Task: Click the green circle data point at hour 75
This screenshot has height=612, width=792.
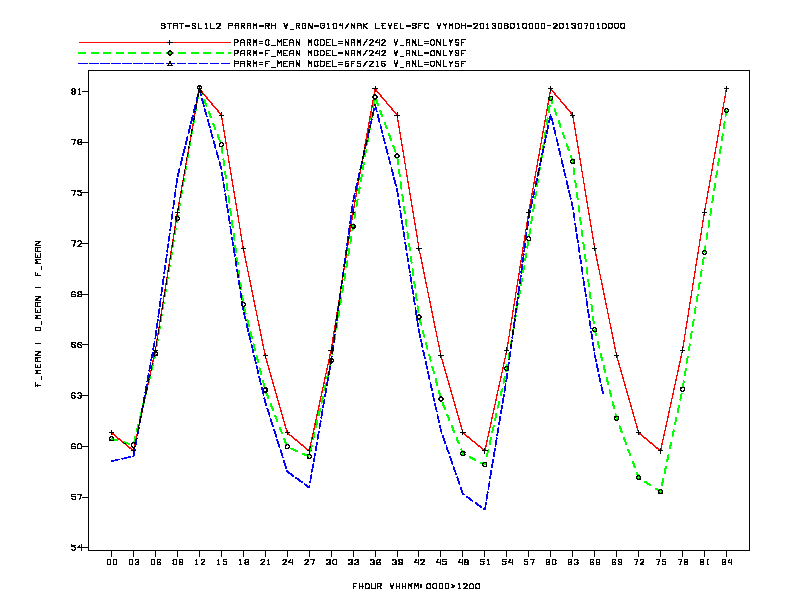Action: pyautogui.click(x=661, y=492)
